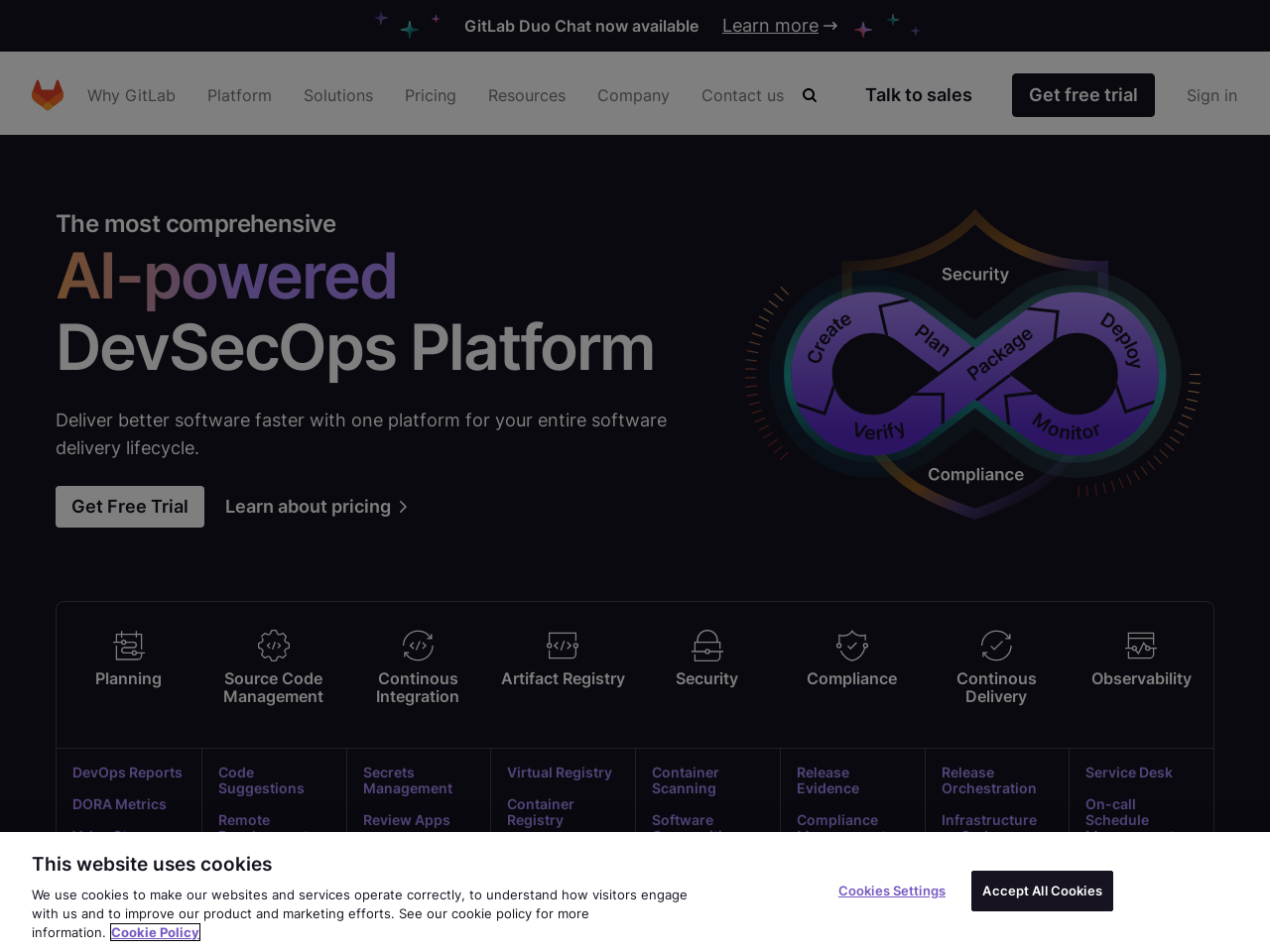Click the Continous Integration icon
Image resolution: width=1270 pixels, height=952 pixels.
point(418,646)
